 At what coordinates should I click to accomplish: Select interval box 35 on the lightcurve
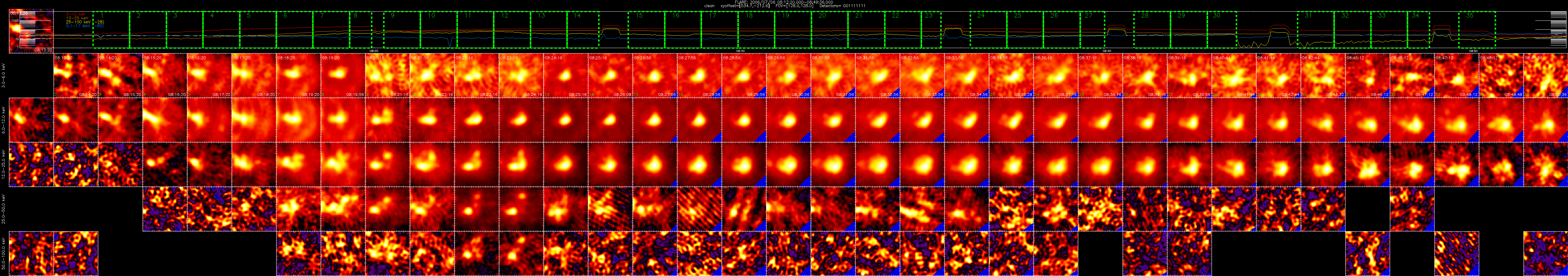[x=1477, y=29]
